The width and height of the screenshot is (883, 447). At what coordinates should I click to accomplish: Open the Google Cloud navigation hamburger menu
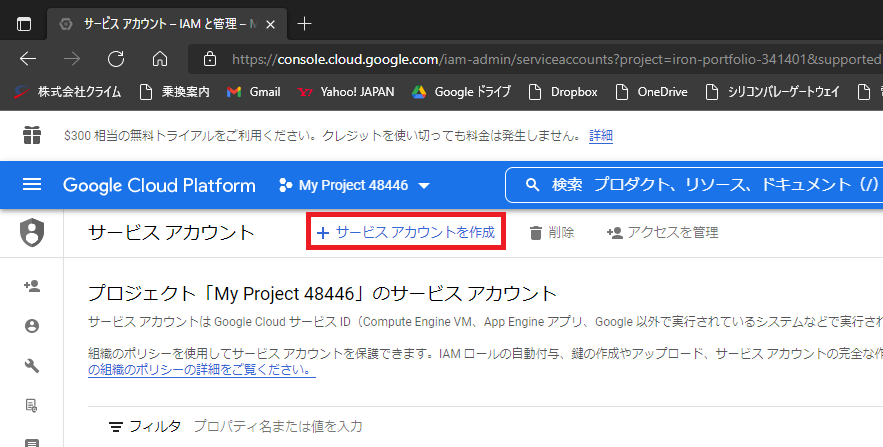[32, 185]
